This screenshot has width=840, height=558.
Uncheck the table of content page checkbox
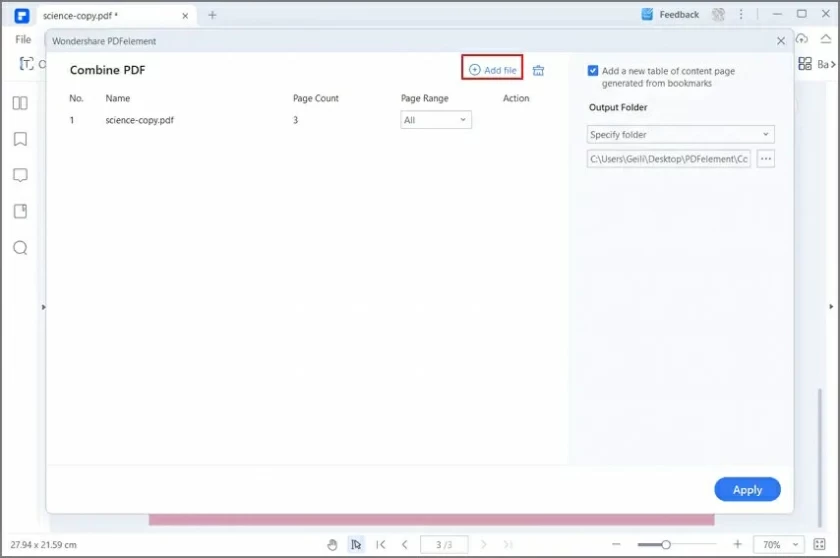592,71
